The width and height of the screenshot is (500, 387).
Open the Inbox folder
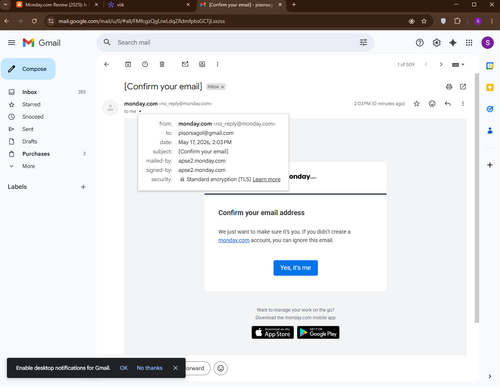pos(47,92)
